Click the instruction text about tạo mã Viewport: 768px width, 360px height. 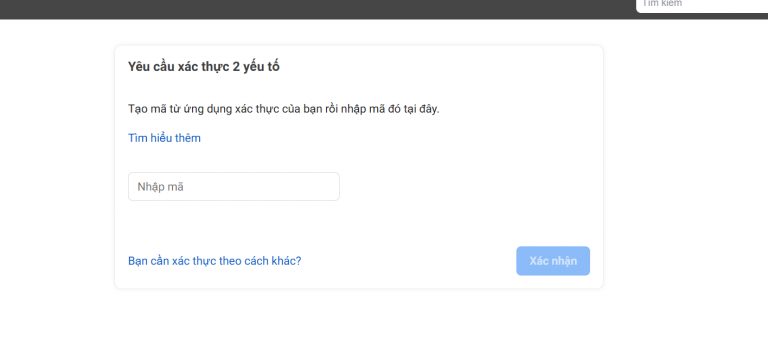284,109
